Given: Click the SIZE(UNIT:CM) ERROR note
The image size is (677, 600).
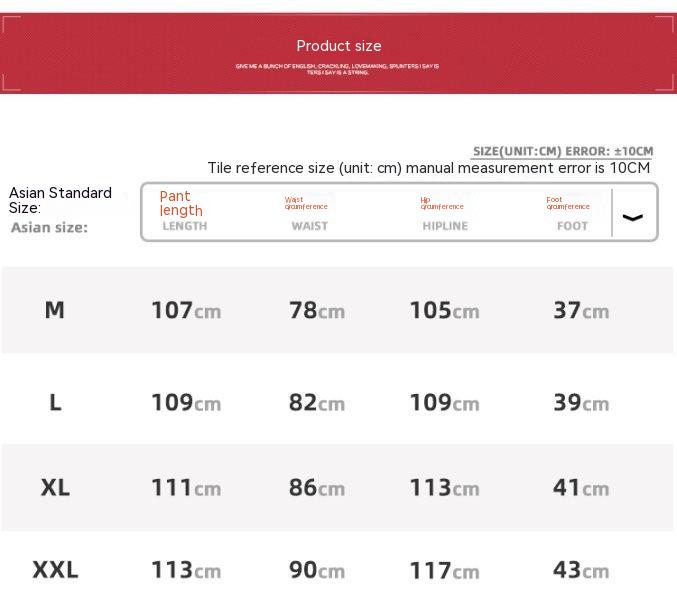Looking at the screenshot, I should pyautogui.click(x=562, y=151).
